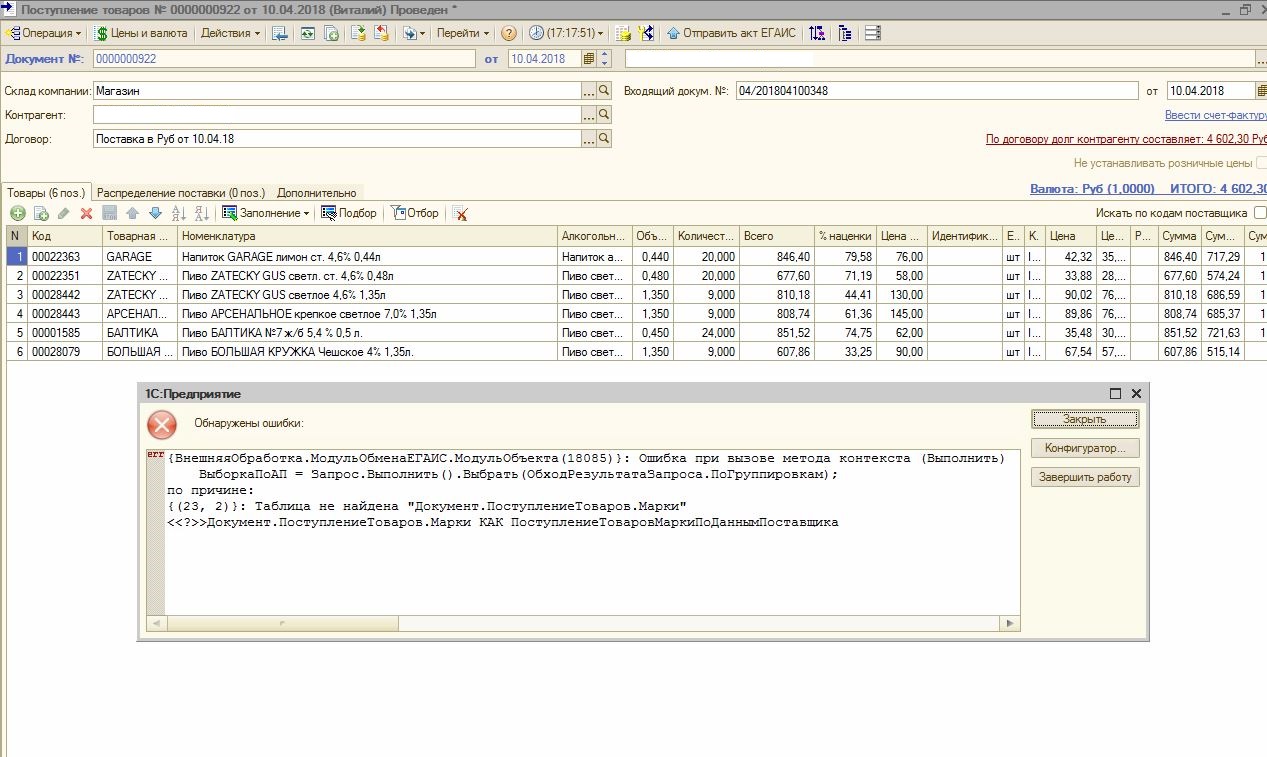Screen dimensions: 1267x757
Task: Click the sort ascending icon
Action: (x=179, y=213)
